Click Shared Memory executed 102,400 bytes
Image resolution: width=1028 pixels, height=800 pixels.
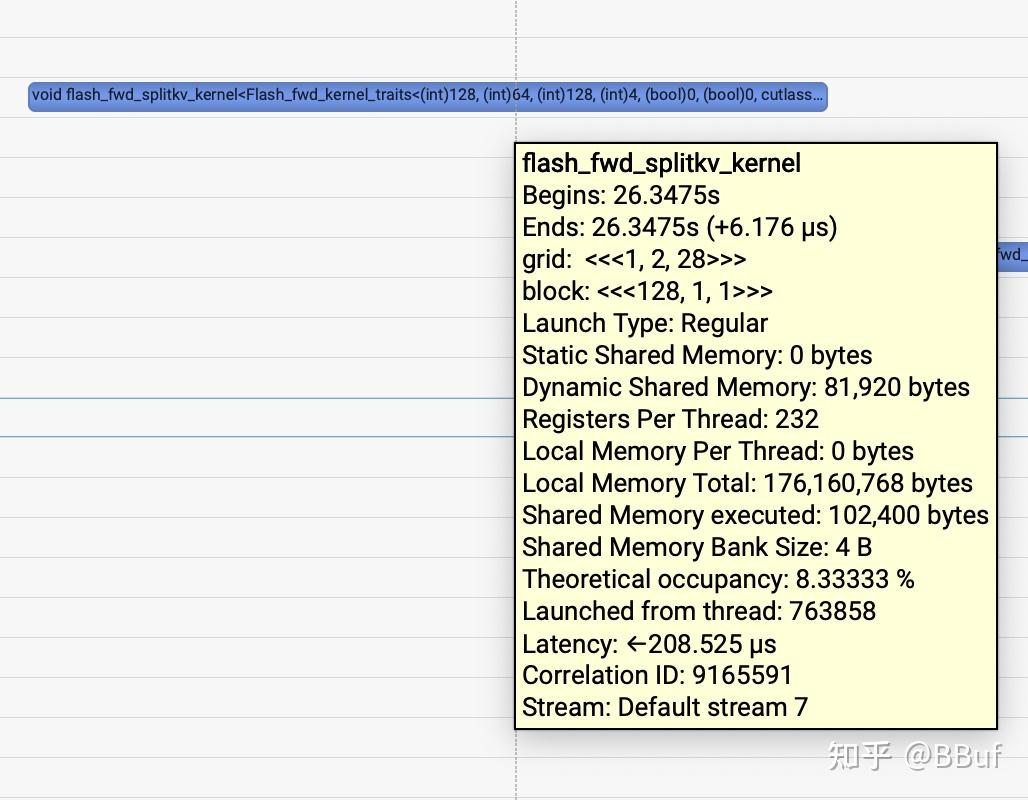pos(755,515)
